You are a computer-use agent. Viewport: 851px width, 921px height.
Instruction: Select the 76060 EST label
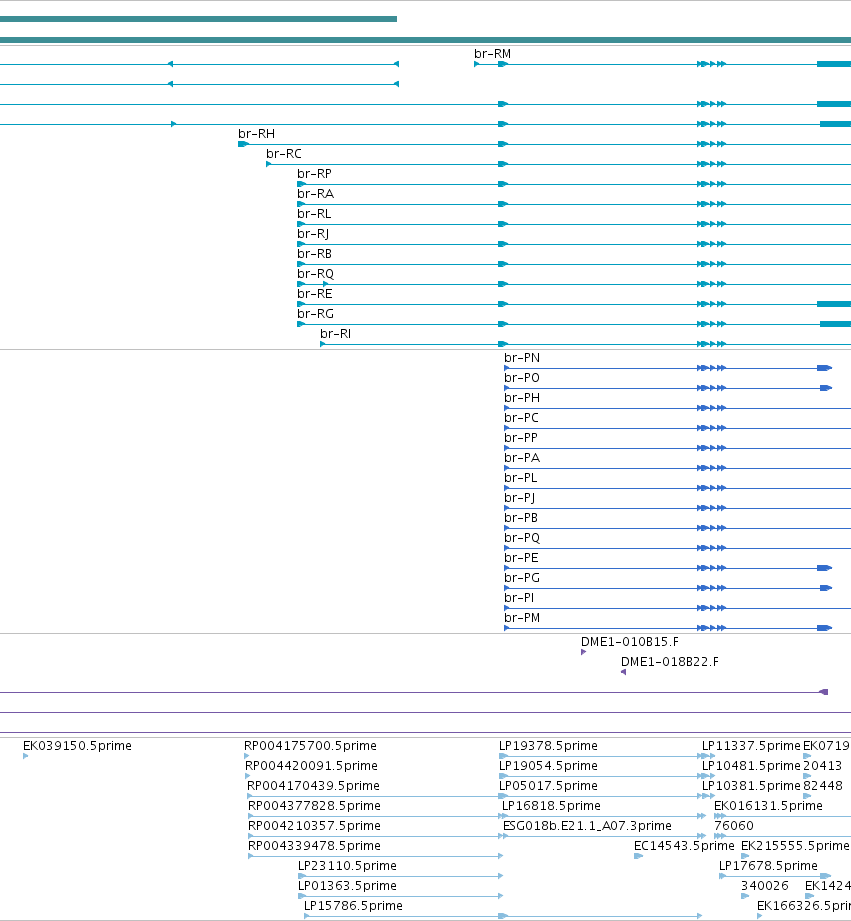(x=734, y=825)
